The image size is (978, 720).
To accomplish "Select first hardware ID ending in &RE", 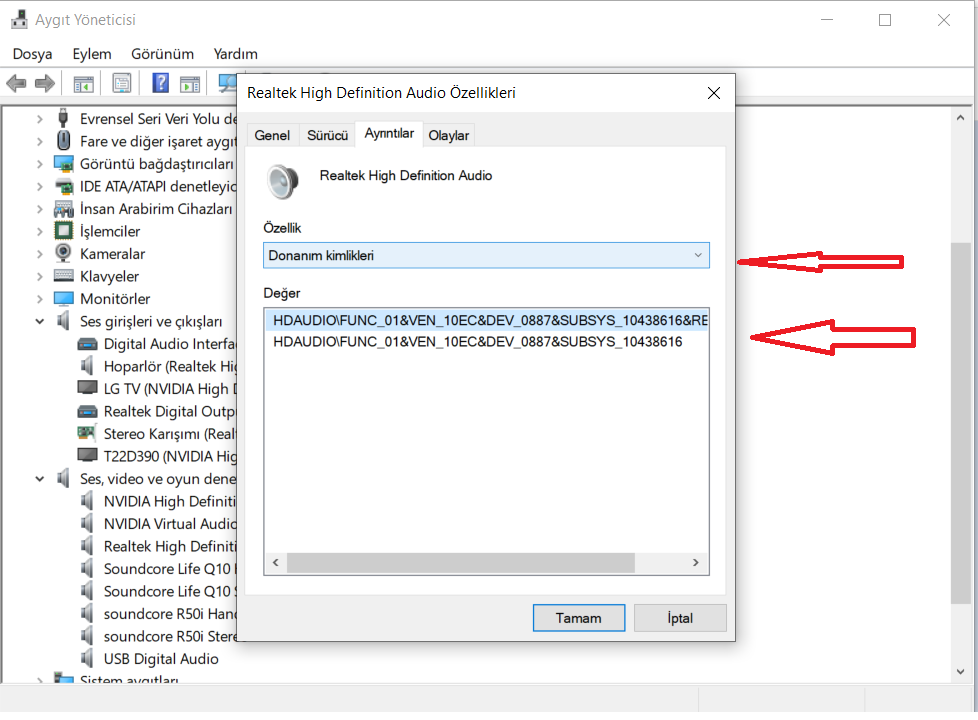I will click(487, 320).
